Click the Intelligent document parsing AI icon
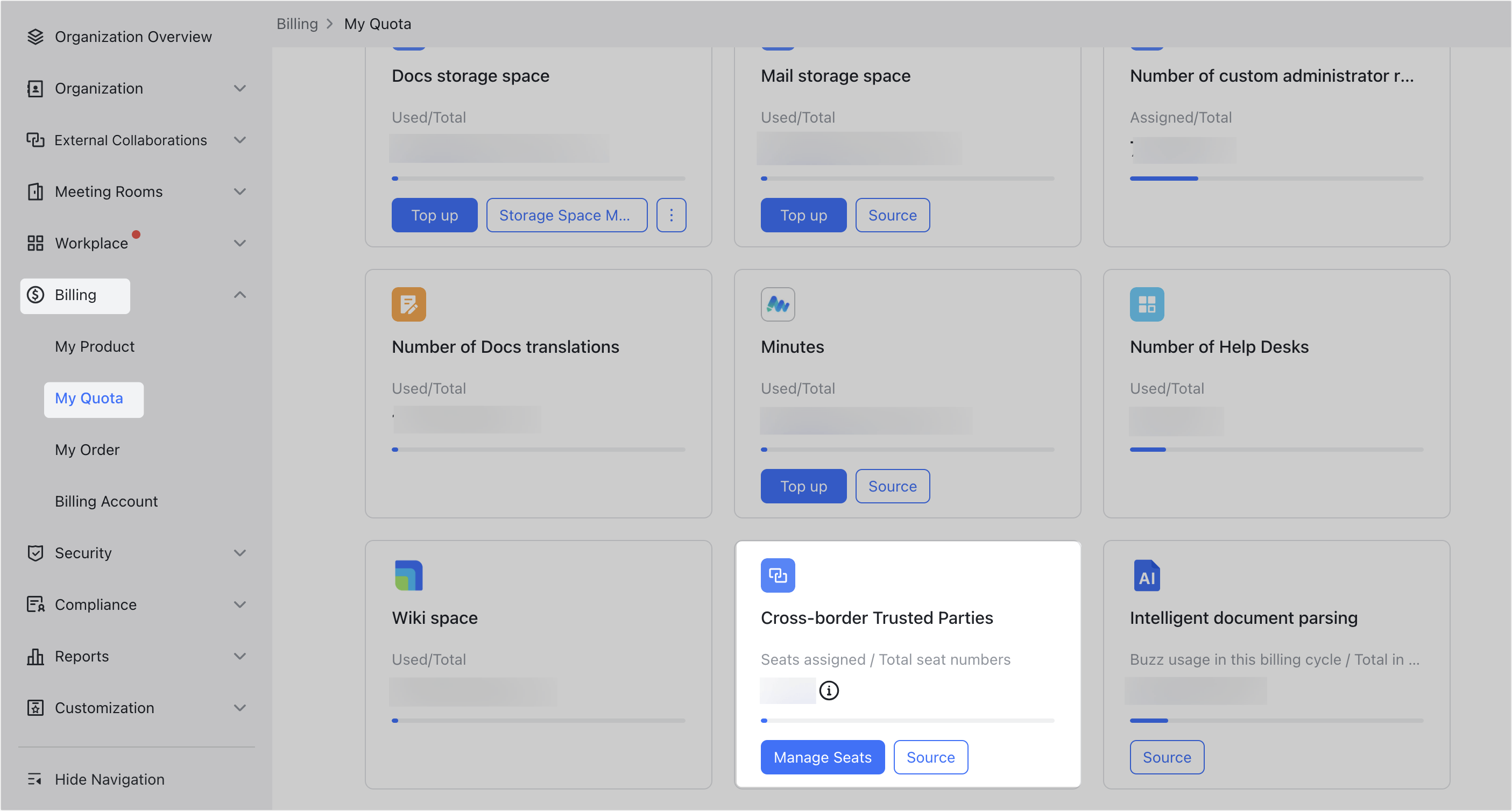 [1147, 575]
